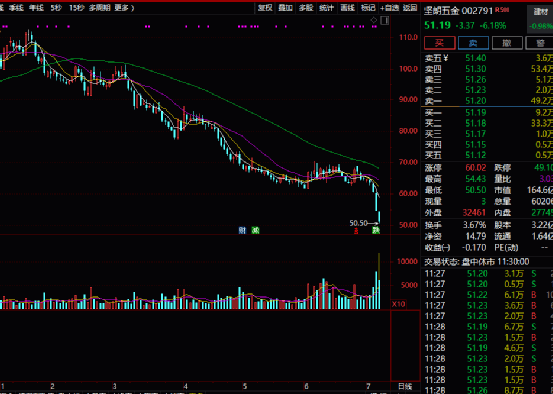Click buy-two price 51.18
This screenshot has height=394, width=553.
tap(476, 123)
